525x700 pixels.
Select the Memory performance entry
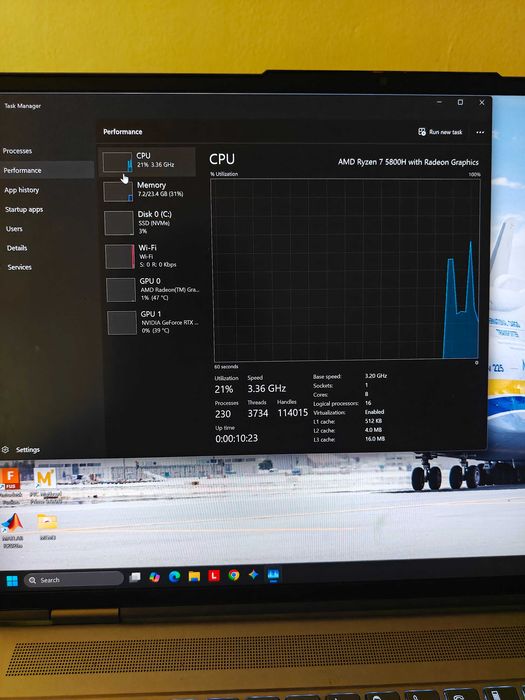148,190
